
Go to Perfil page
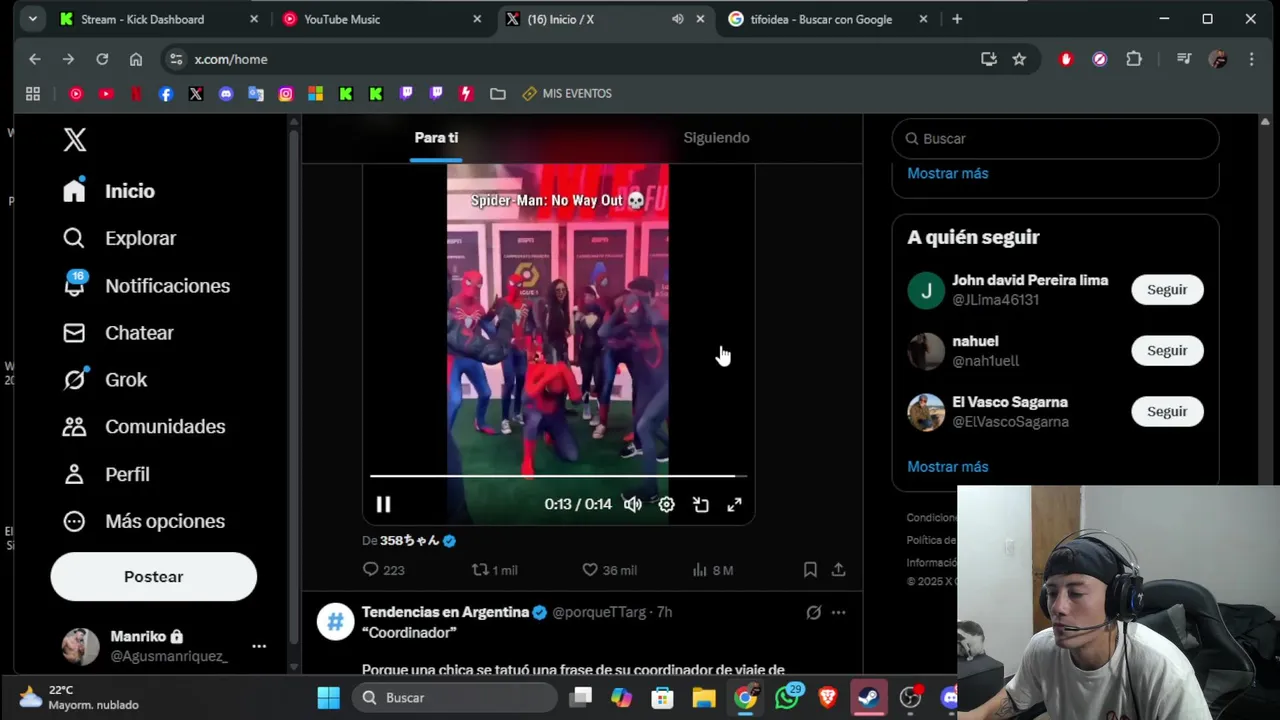pos(106,474)
